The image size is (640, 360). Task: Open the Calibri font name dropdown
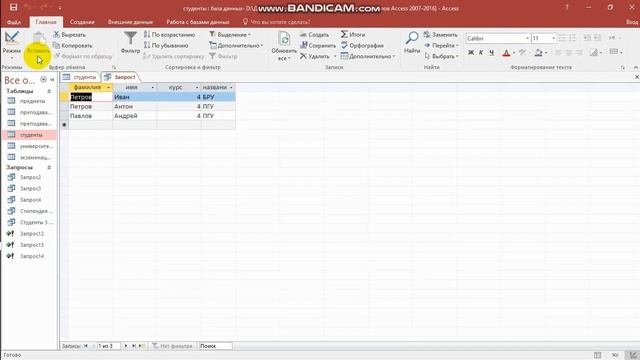pyautogui.click(x=527, y=38)
